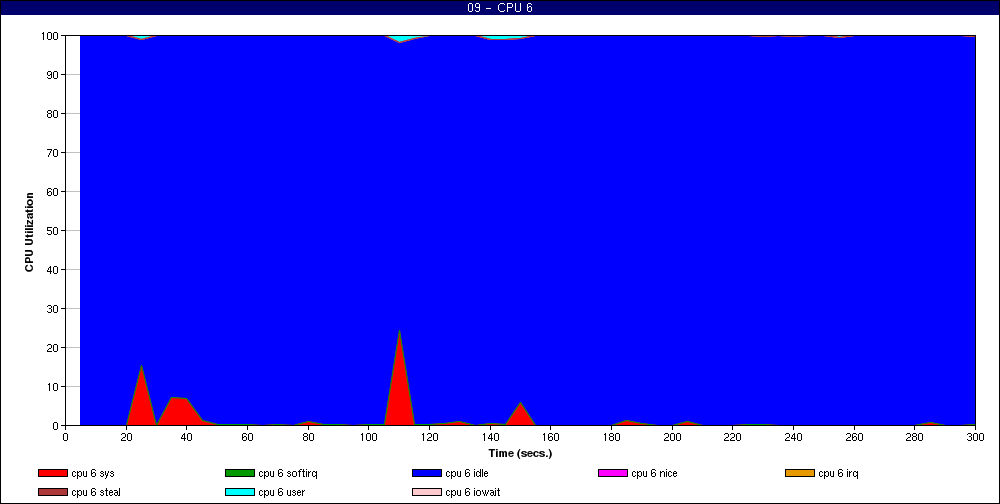Click the x-axis tick label 300
This screenshot has width=1000, height=504.
(976, 437)
